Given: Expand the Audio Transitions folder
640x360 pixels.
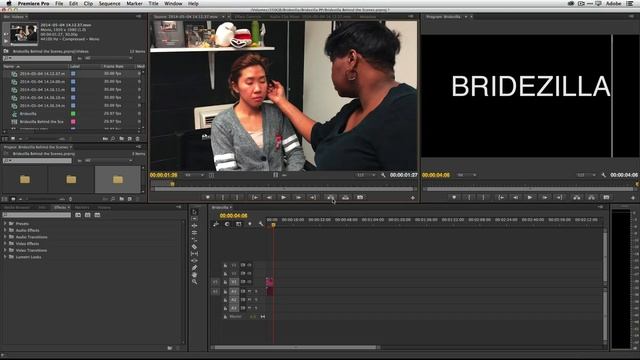Looking at the screenshot, I should [x=5, y=237].
